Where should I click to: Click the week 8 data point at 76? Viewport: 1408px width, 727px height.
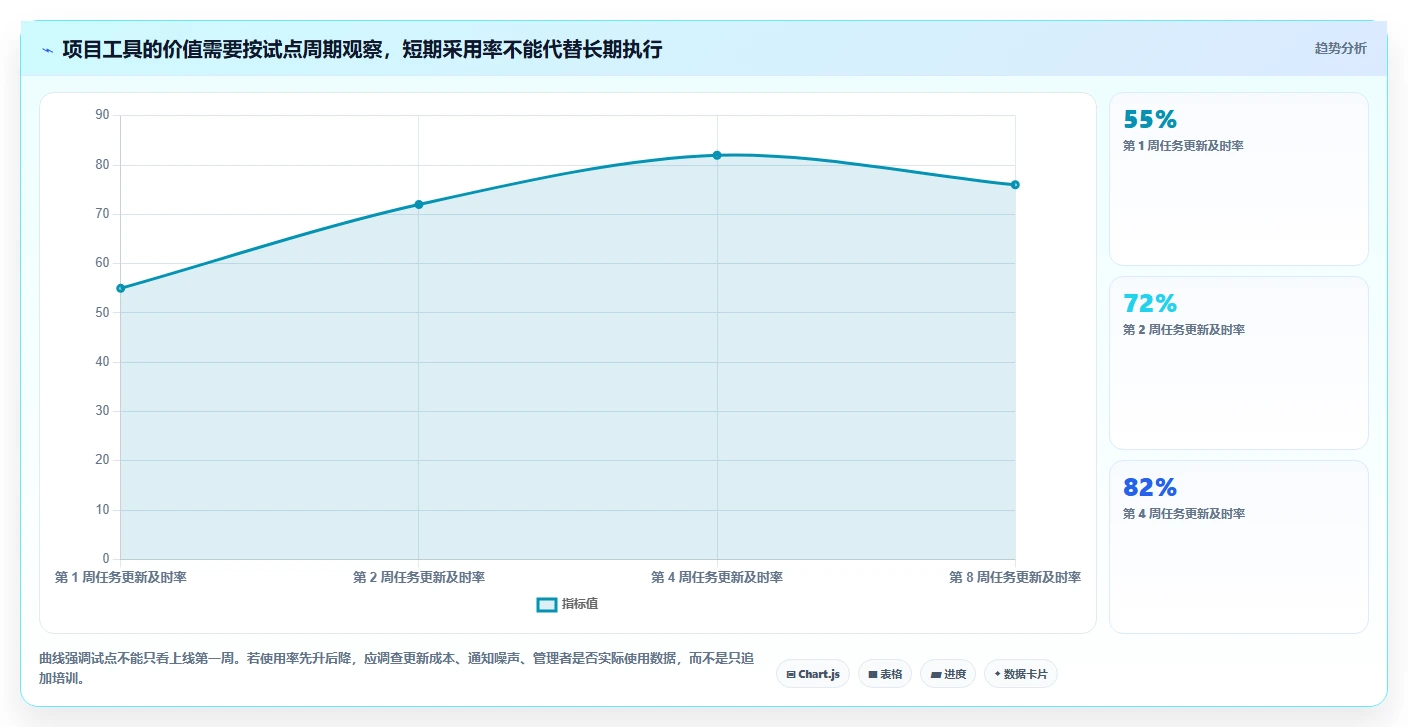[1015, 184]
